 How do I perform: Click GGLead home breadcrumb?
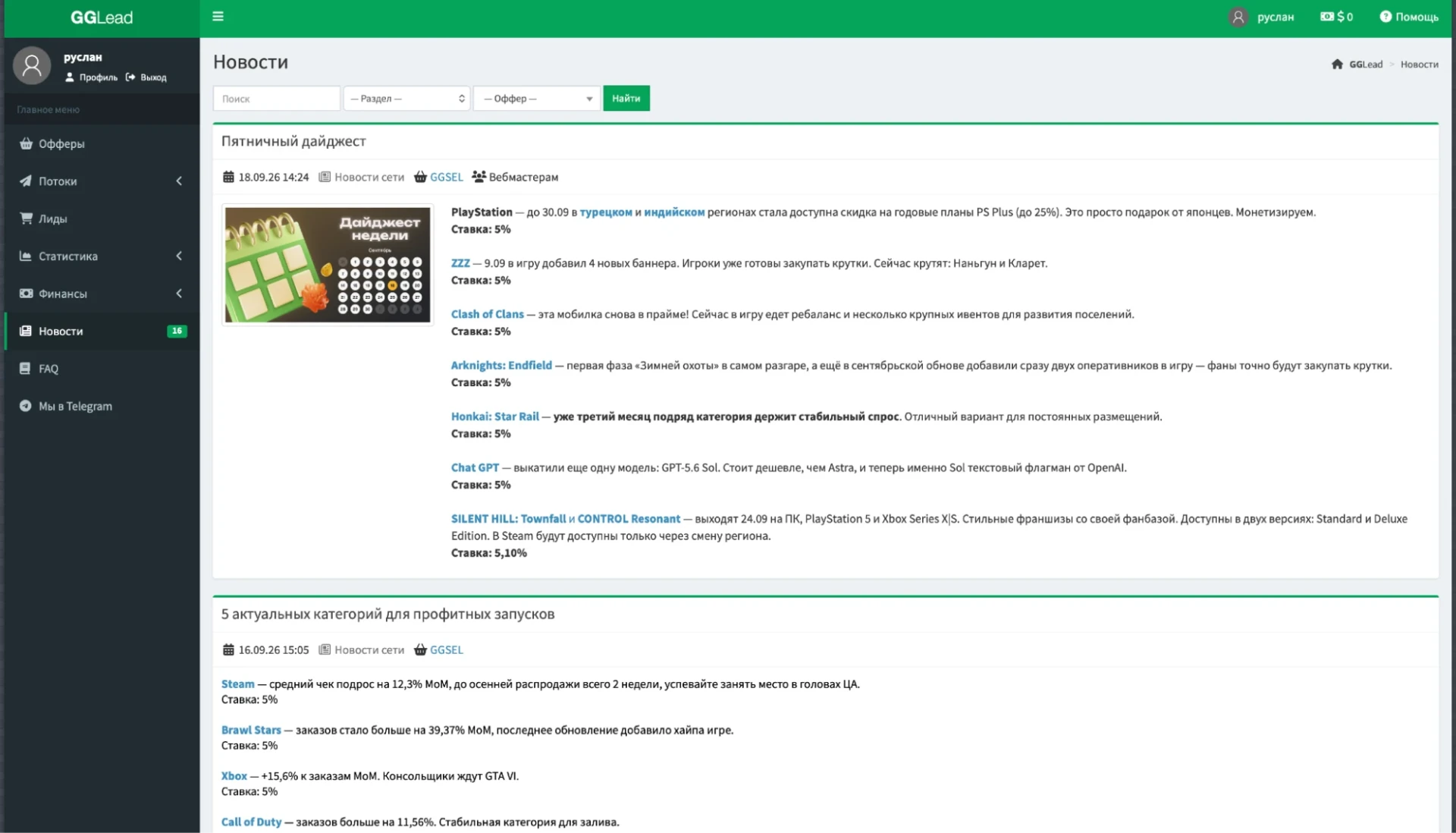(x=1366, y=64)
